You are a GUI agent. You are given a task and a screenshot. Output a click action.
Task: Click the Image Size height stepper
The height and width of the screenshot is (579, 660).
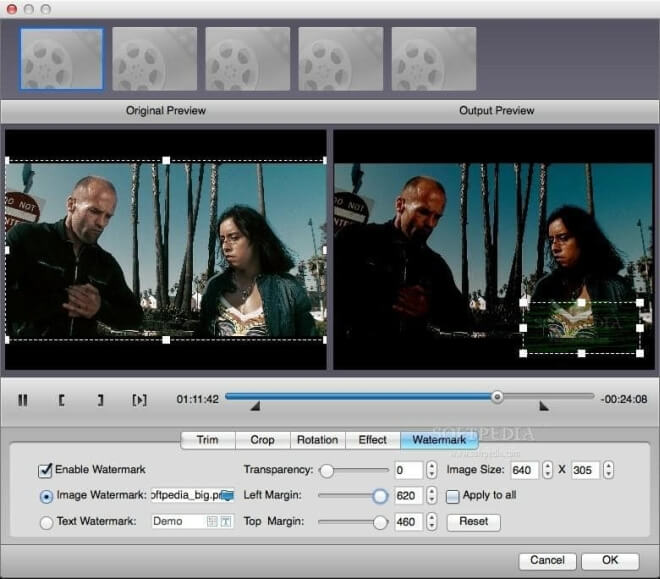608,470
